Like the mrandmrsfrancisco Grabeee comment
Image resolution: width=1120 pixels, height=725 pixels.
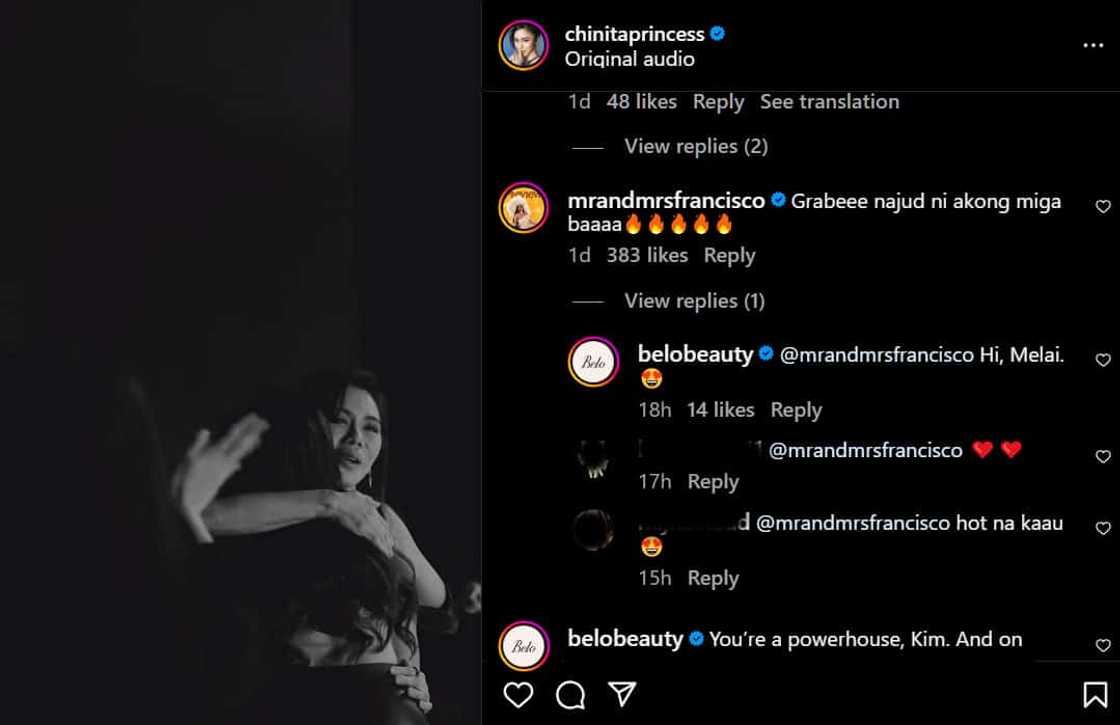point(1103,207)
